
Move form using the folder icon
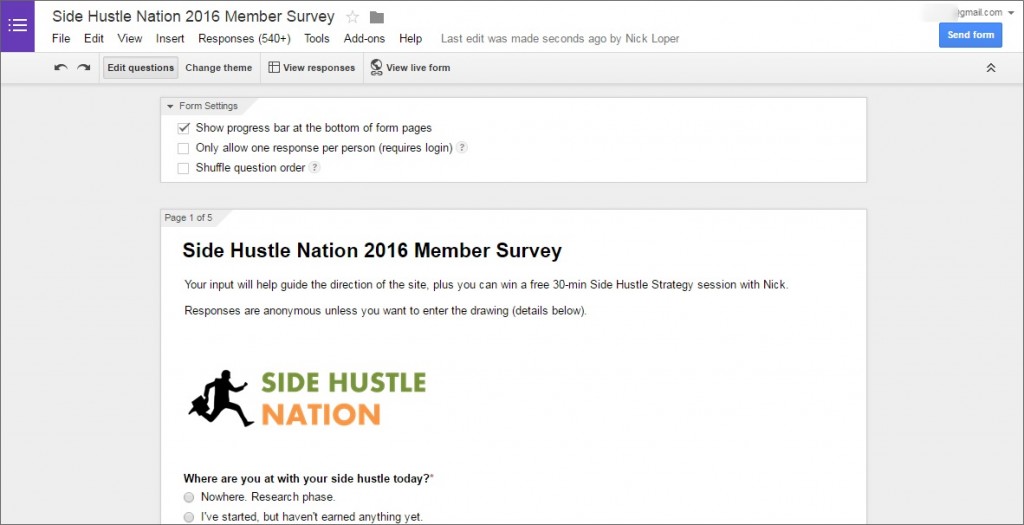377,18
